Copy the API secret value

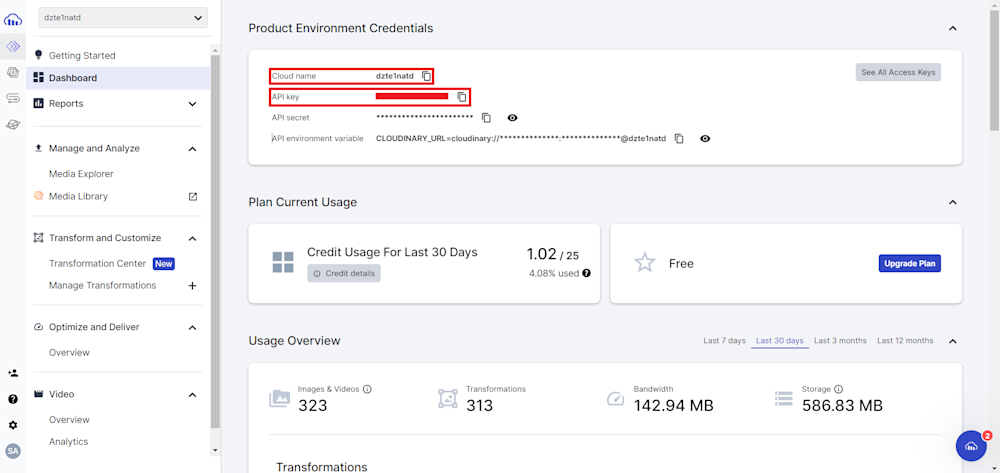pyautogui.click(x=487, y=118)
